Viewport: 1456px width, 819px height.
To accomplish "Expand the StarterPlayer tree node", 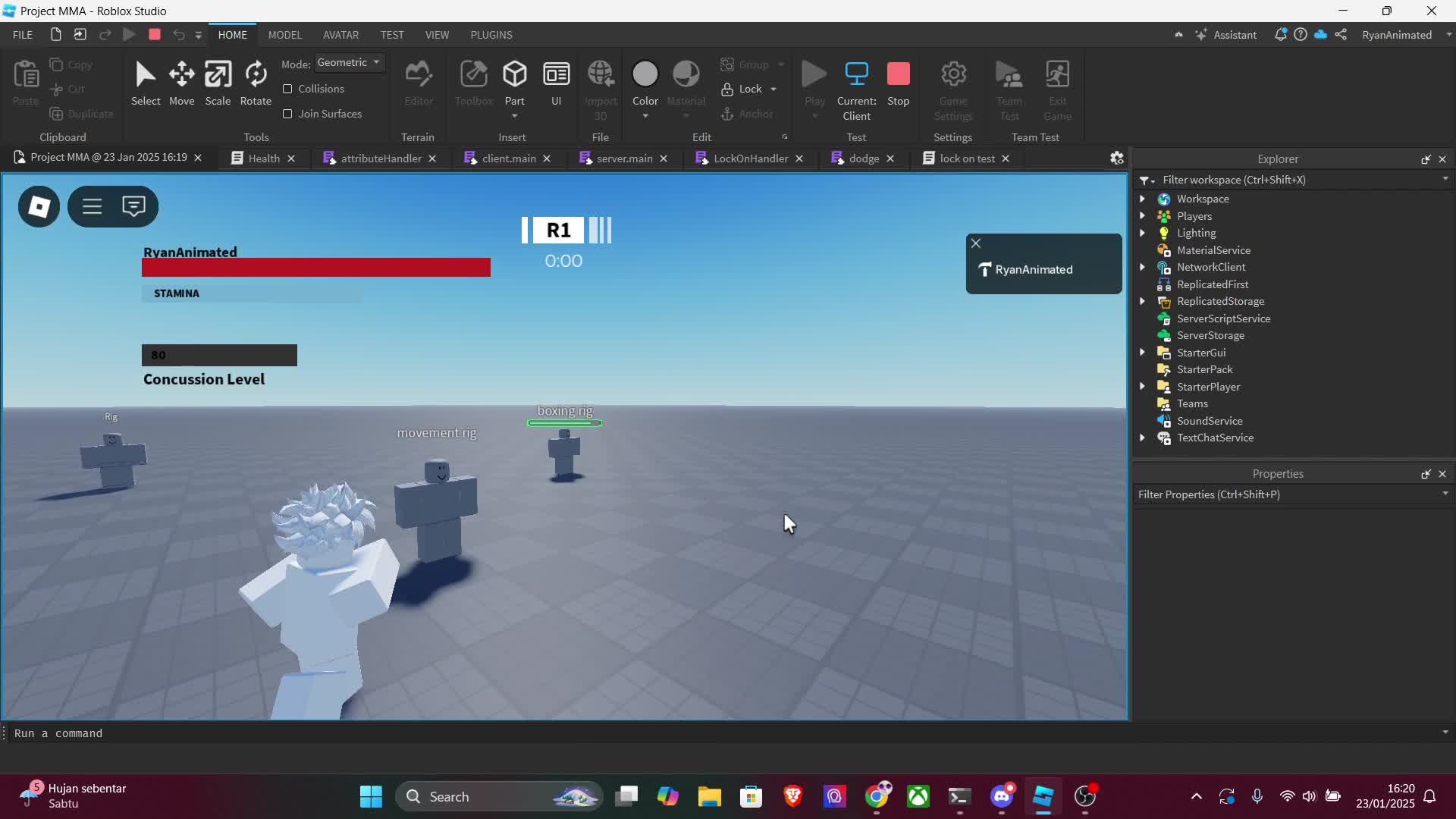I will click(1142, 387).
